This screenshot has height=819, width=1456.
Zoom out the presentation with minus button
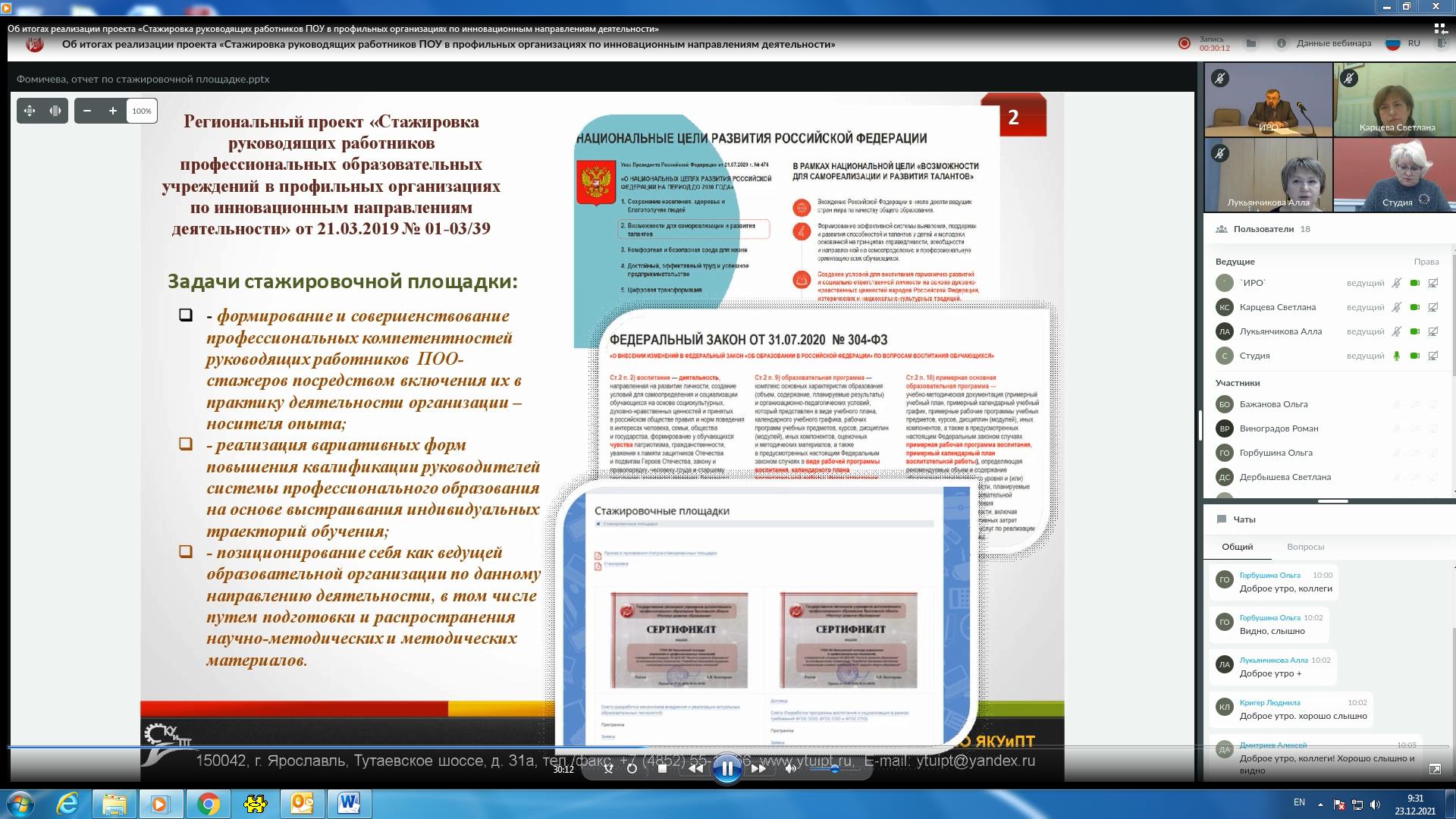[87, 111]
